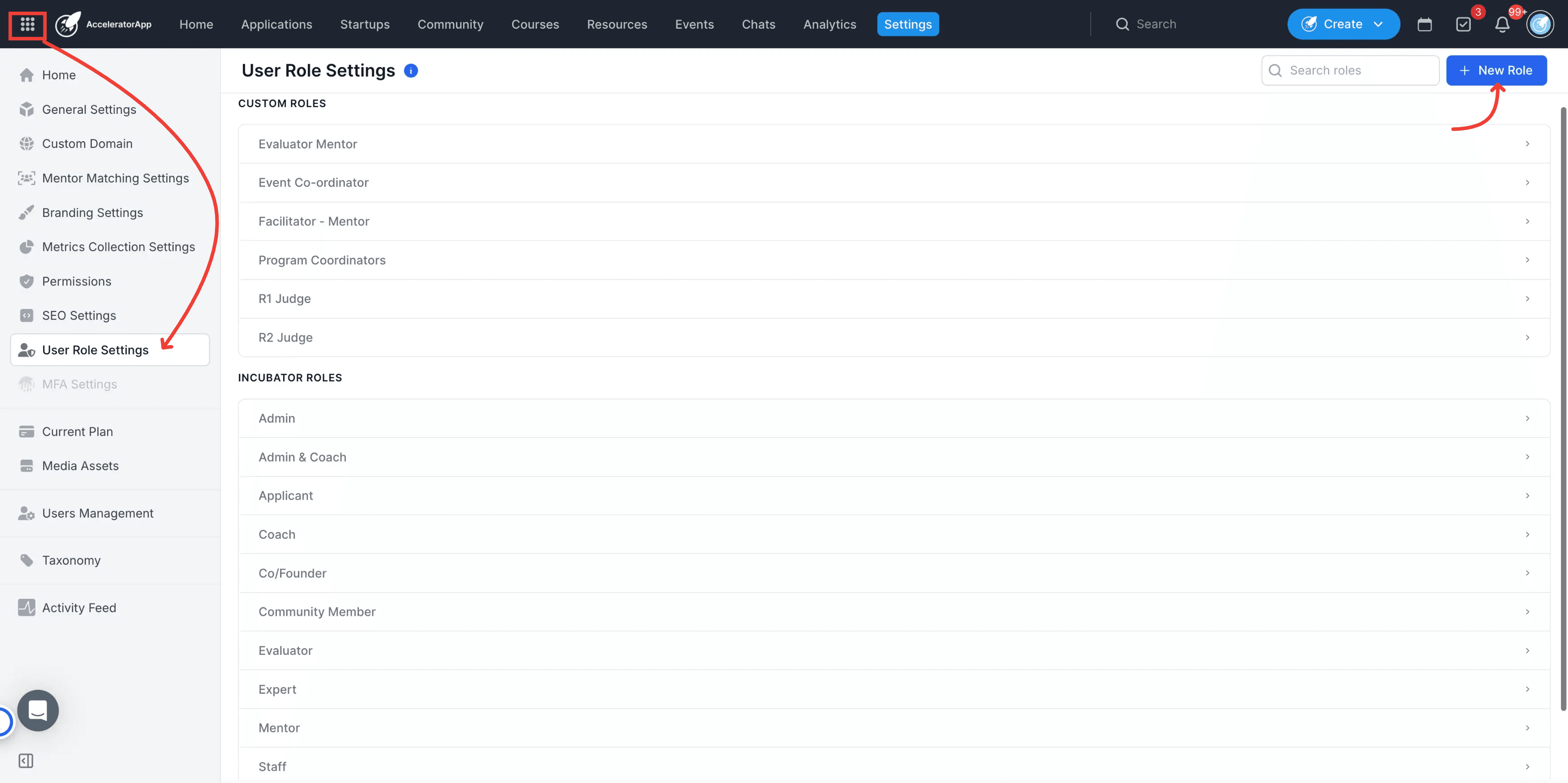This screenshot has height=783, width=1568.
Task: Click the vertical scrollbar on the right
Action: (1563, 408)
